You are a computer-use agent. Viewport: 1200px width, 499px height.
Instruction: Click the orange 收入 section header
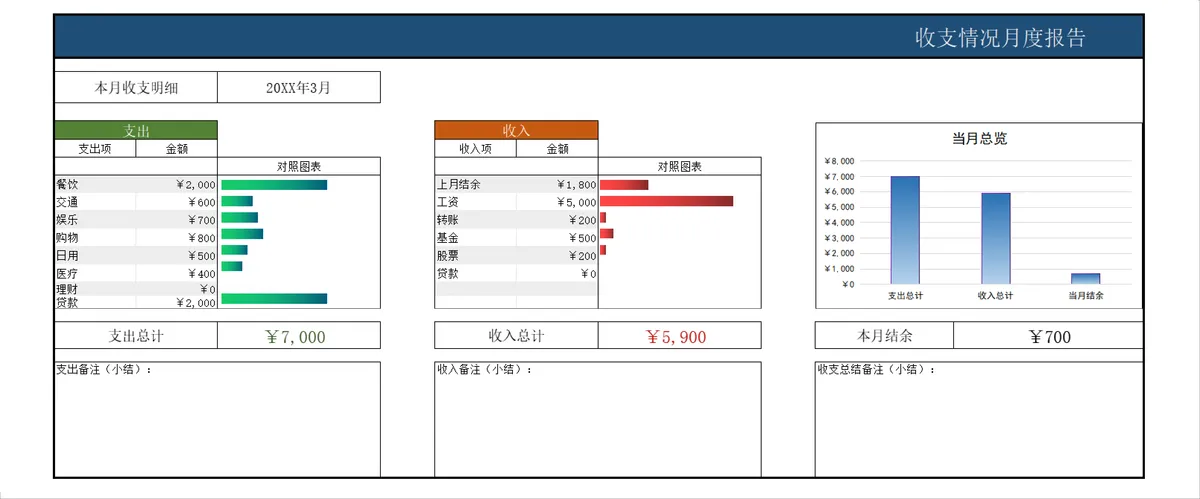coord(516,130)
